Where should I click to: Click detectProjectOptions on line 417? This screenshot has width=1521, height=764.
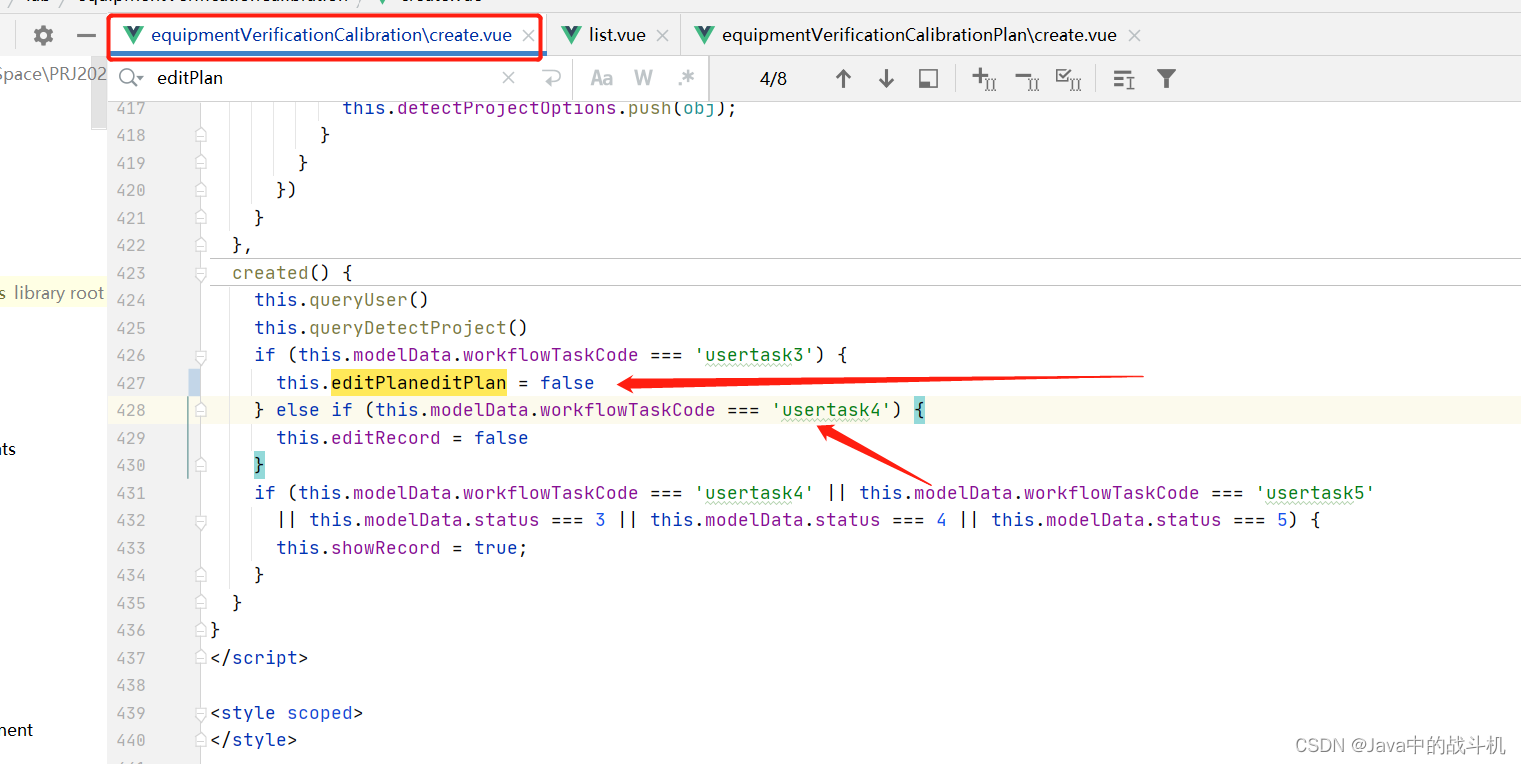coord(506,108)
